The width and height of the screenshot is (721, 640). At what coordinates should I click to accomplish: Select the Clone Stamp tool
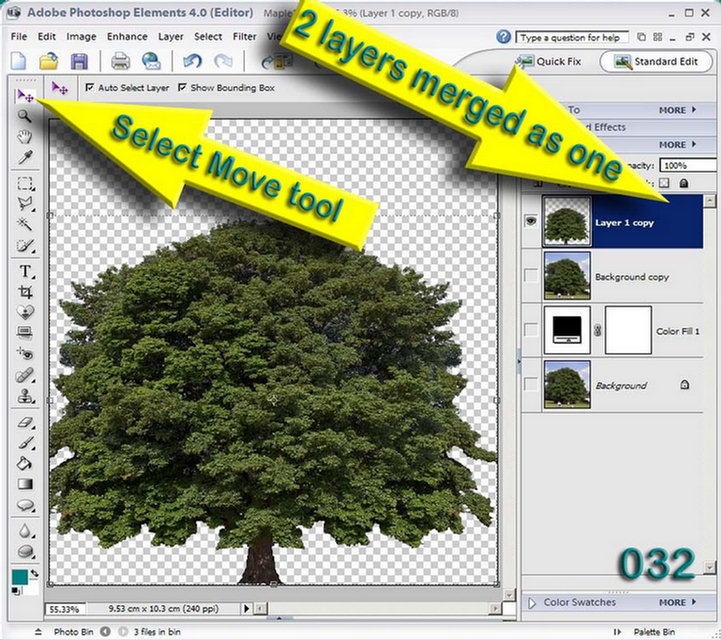(25, 396)
